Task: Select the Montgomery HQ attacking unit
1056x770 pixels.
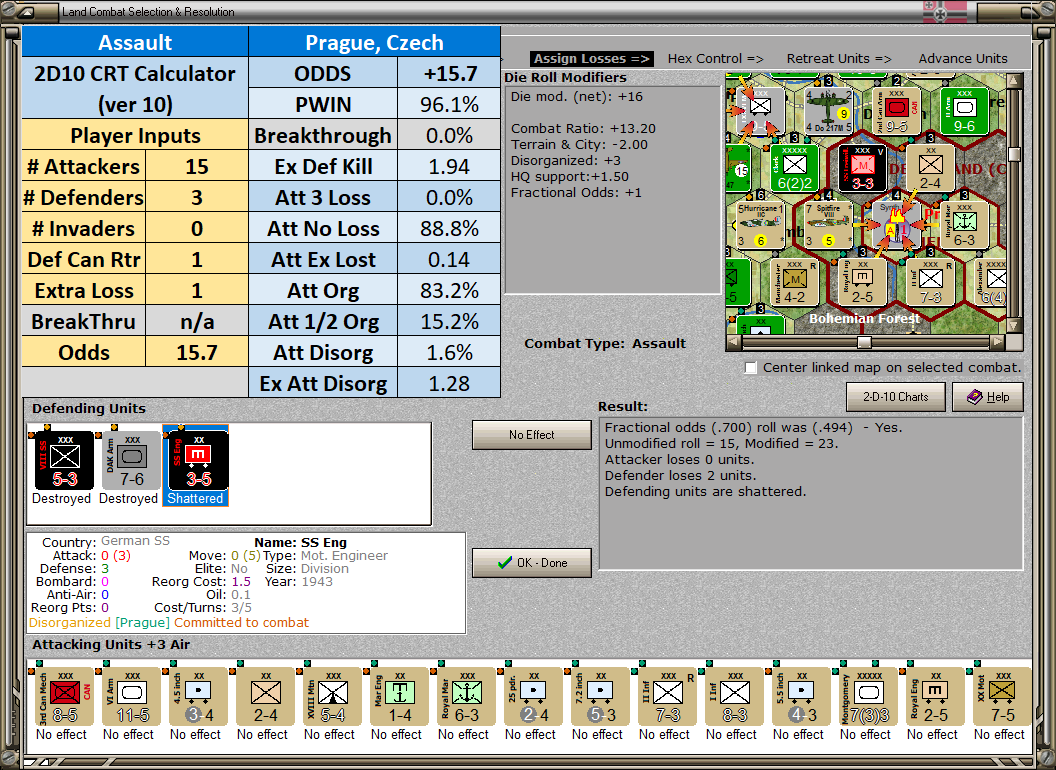Action: (868, 697)
